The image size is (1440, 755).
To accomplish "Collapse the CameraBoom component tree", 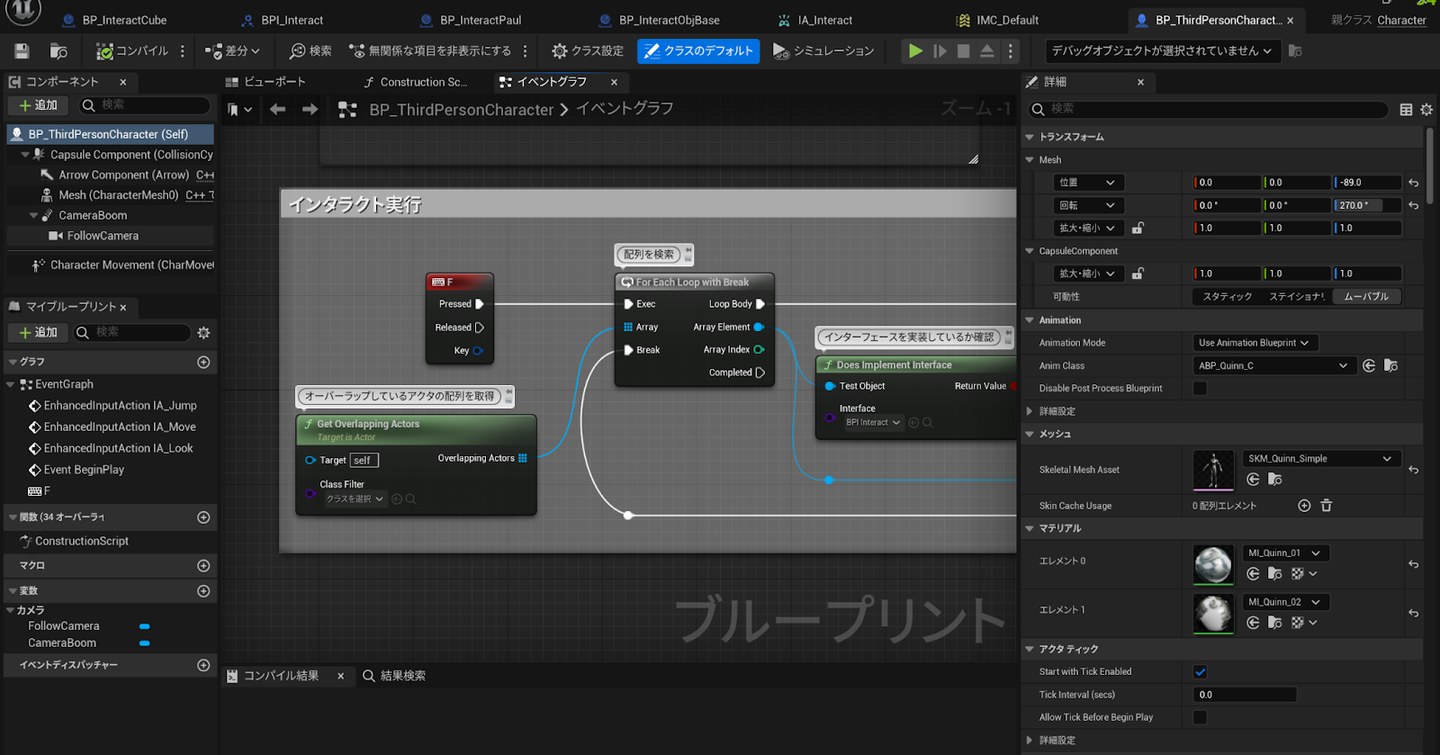I will [34, 215].
